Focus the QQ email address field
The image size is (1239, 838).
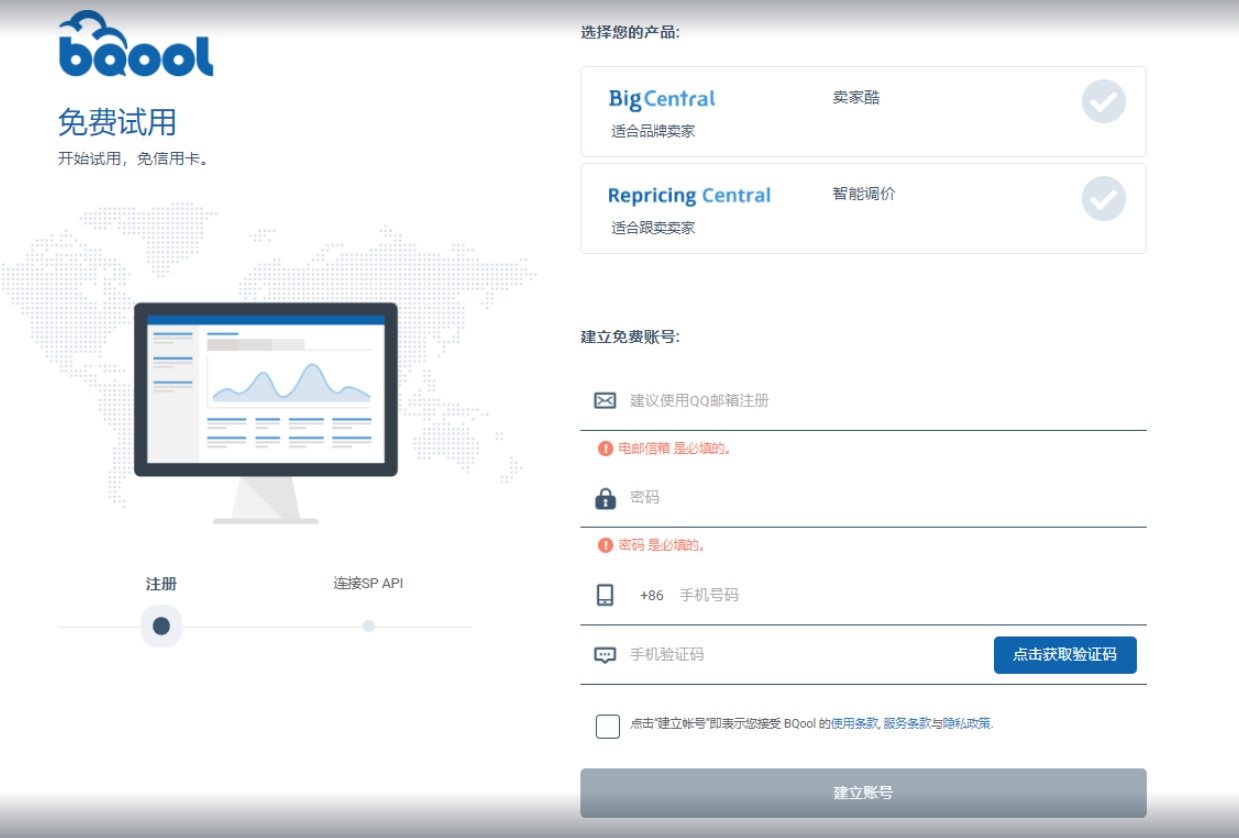(x=863, y=401)
